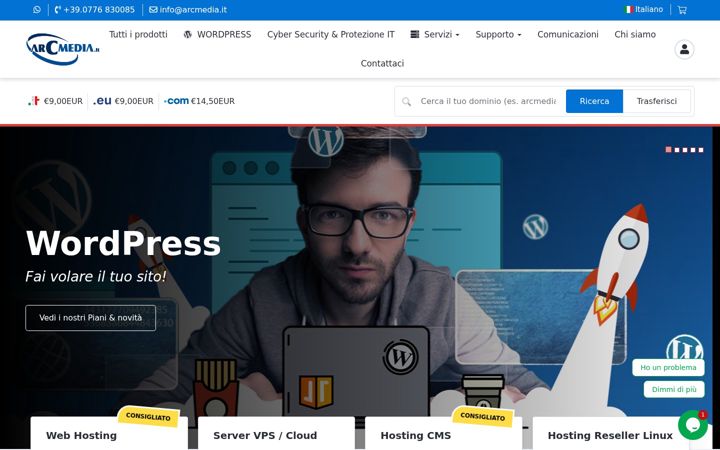Click the ArcMedia logo

point(63,49)
